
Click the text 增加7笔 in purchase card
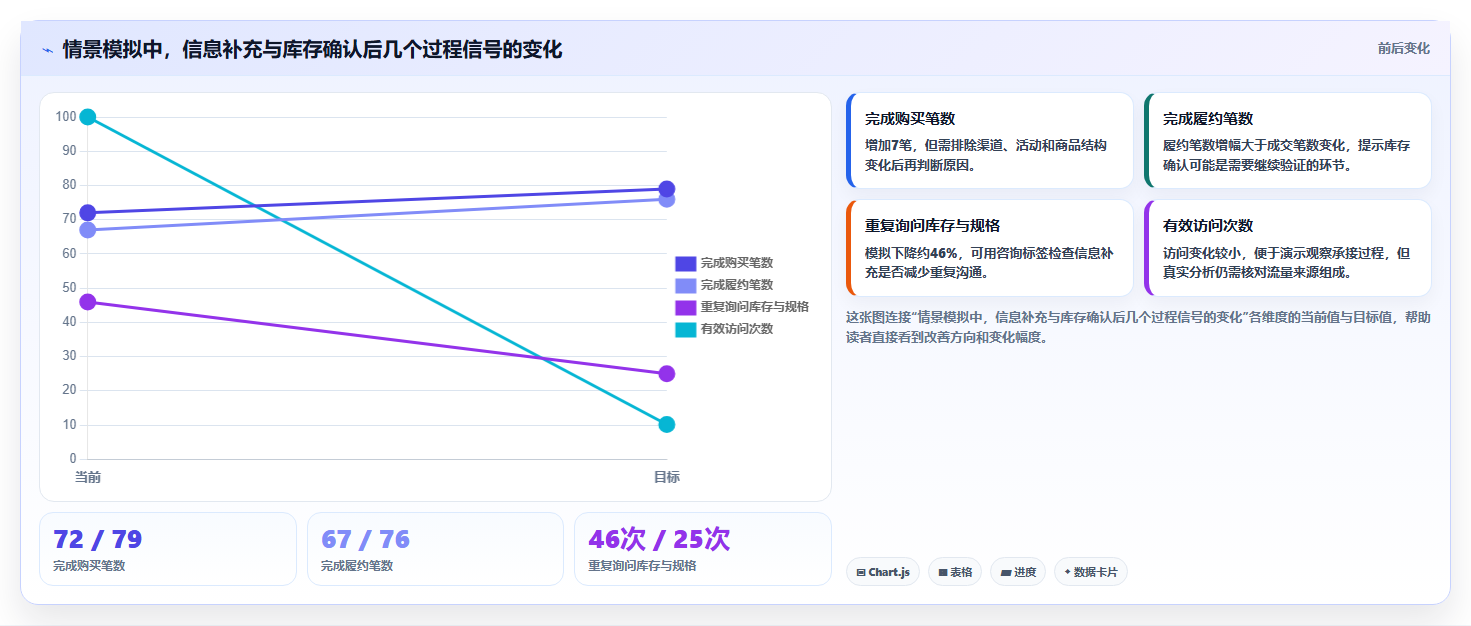(x=890, y=145)
